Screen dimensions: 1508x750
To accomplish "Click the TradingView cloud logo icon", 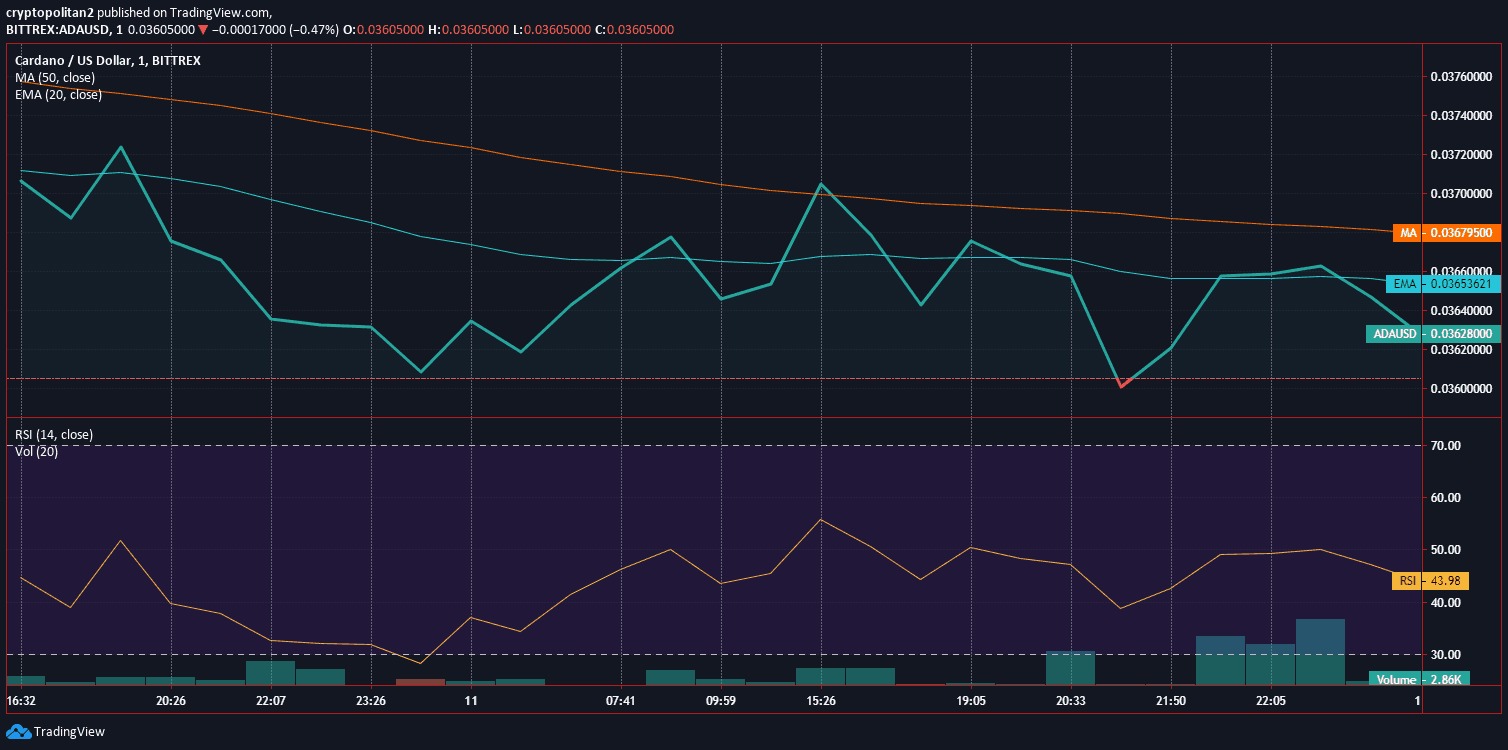I will click(x=17, y=731).
